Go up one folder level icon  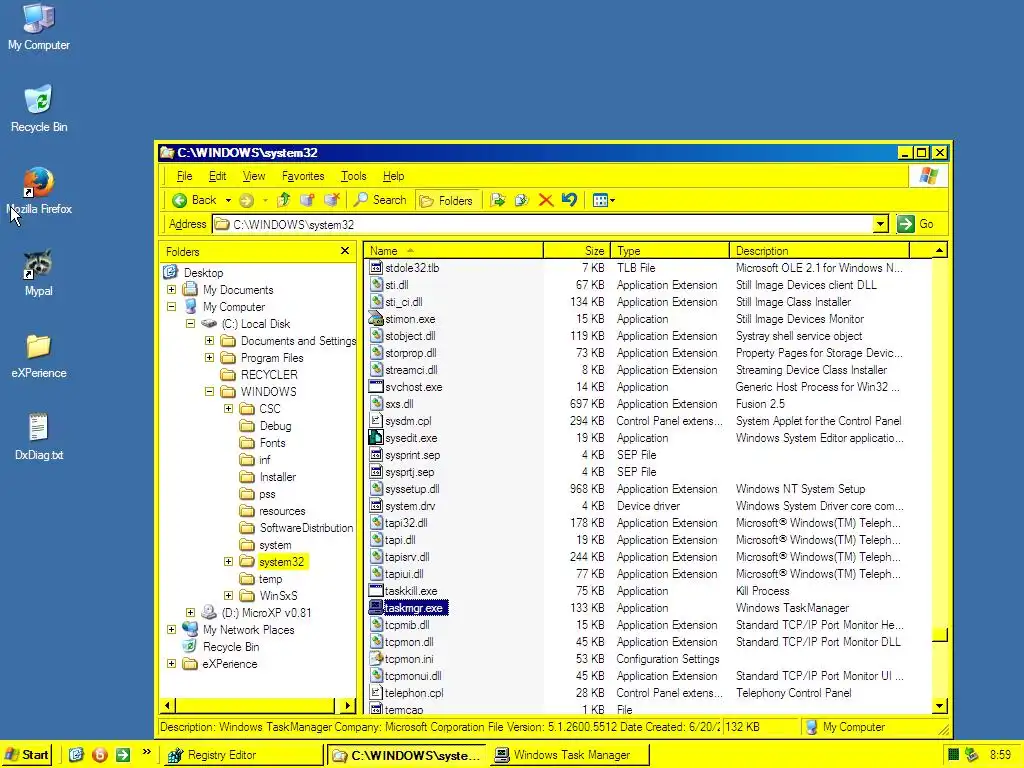click(x=283, y=200)
